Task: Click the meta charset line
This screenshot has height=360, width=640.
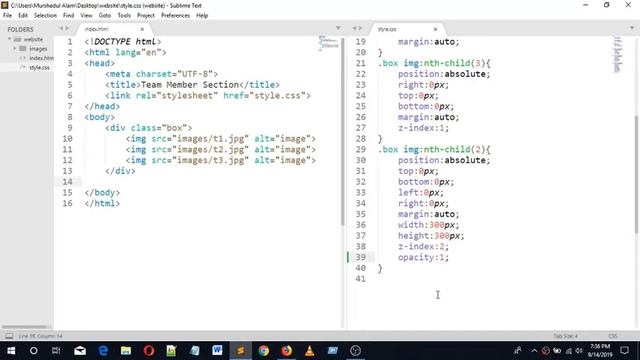Action: (x=162, y=74)
